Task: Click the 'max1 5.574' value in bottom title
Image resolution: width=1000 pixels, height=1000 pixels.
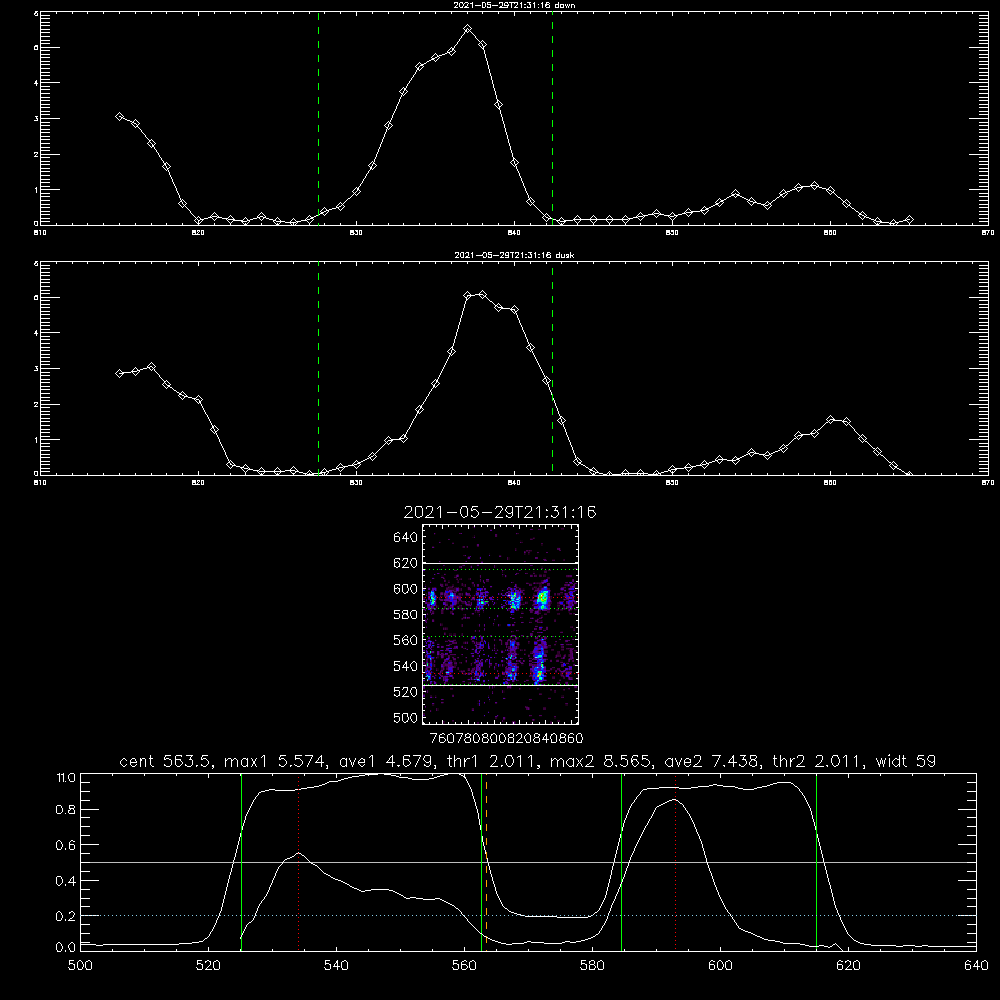Action: (276, 761)
